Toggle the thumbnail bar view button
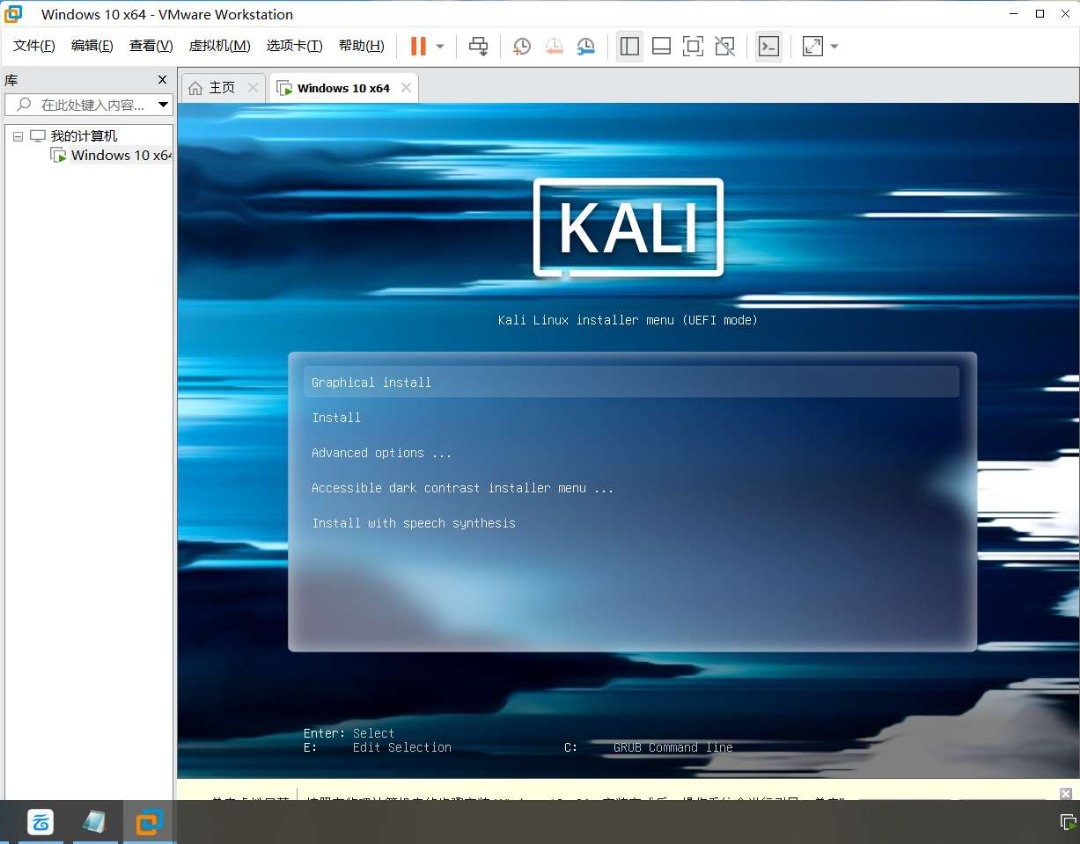 [660, 46]
